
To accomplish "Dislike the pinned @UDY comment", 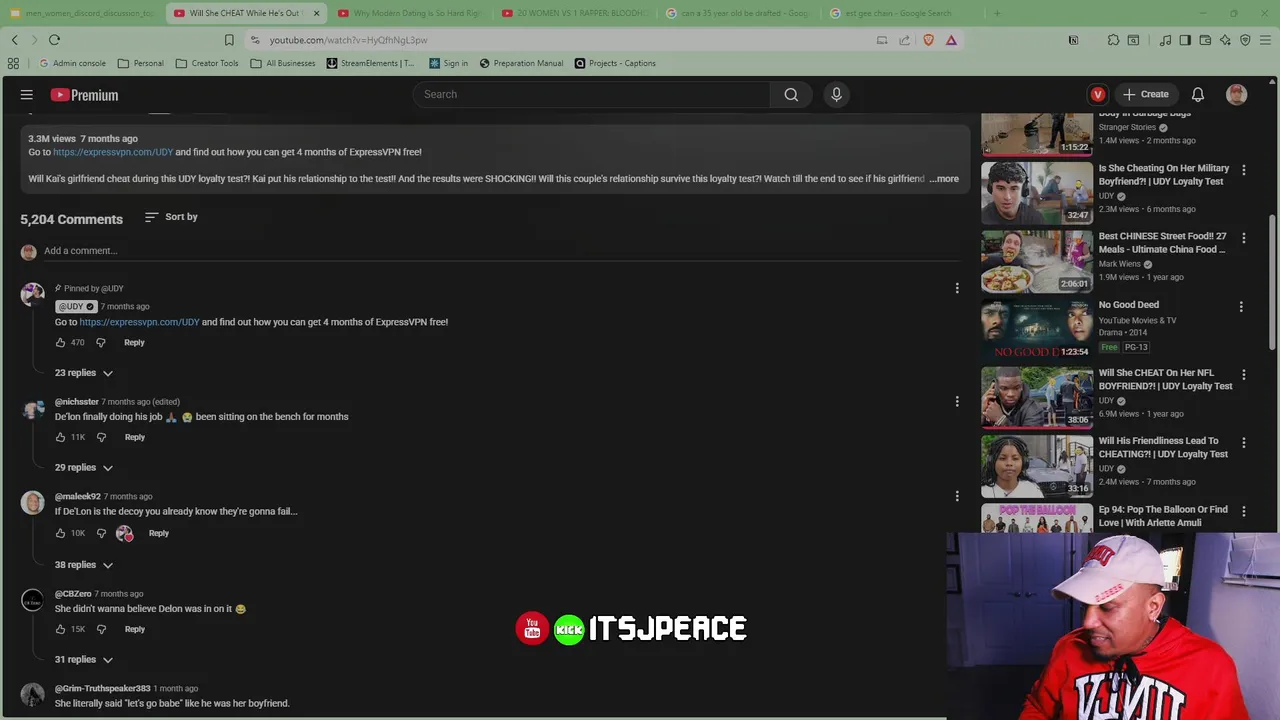I will coord(100,342).
